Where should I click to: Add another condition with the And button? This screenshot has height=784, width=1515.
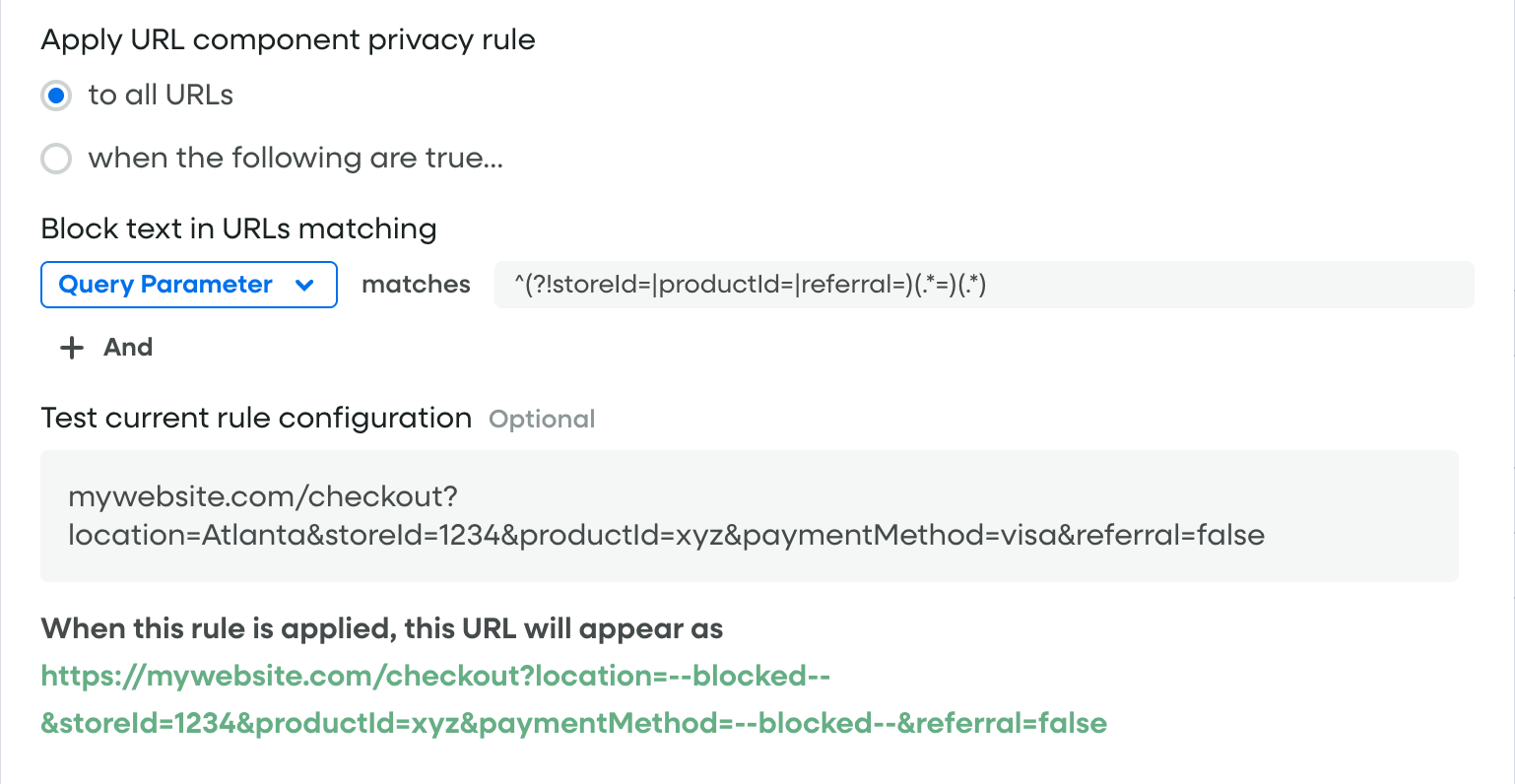pos(127,348)
